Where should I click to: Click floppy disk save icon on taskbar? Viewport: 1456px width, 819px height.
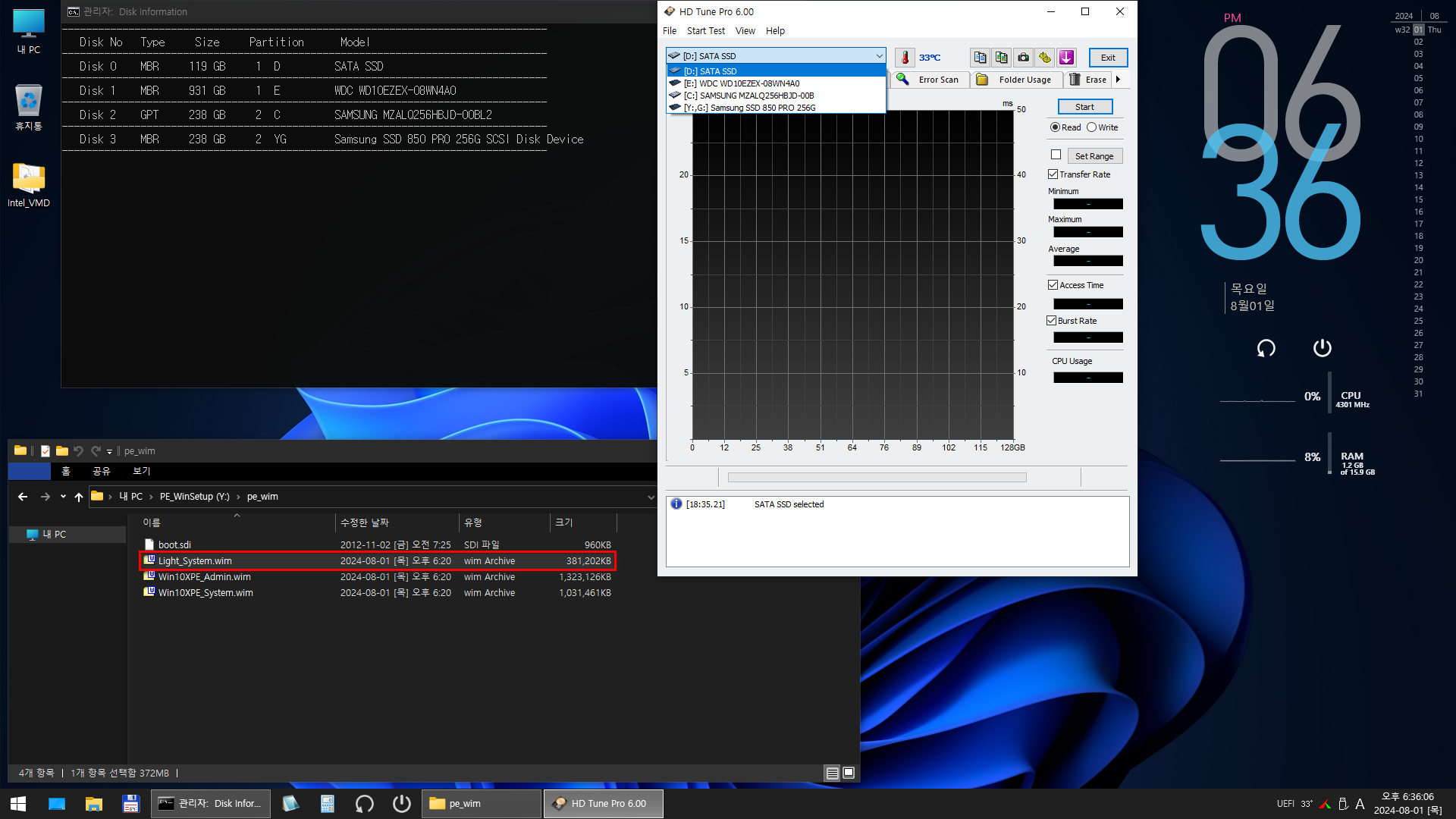(130, 804)
